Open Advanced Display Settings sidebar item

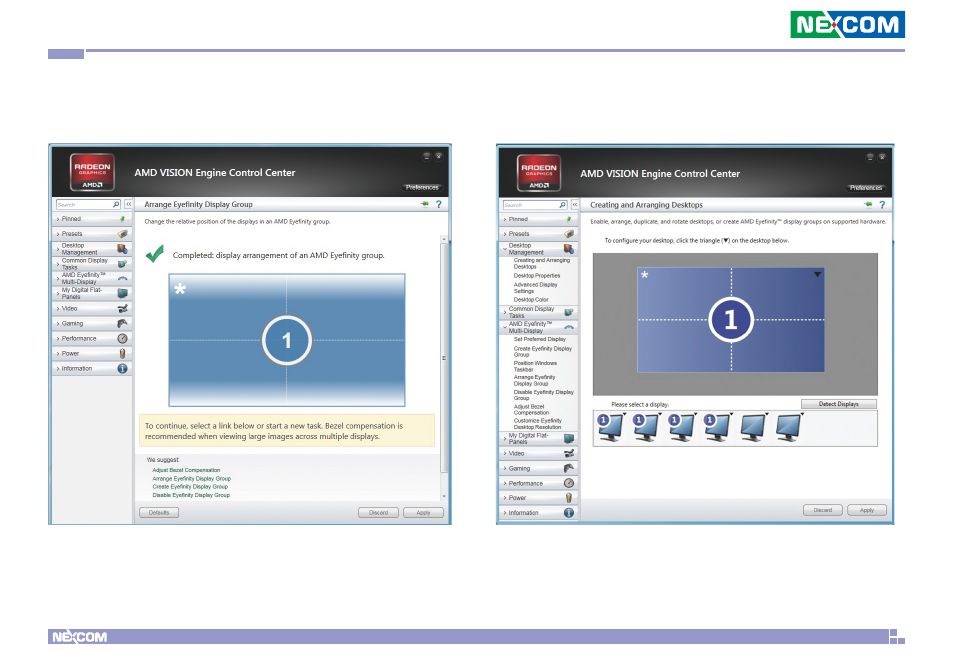(x=535, y=288)
